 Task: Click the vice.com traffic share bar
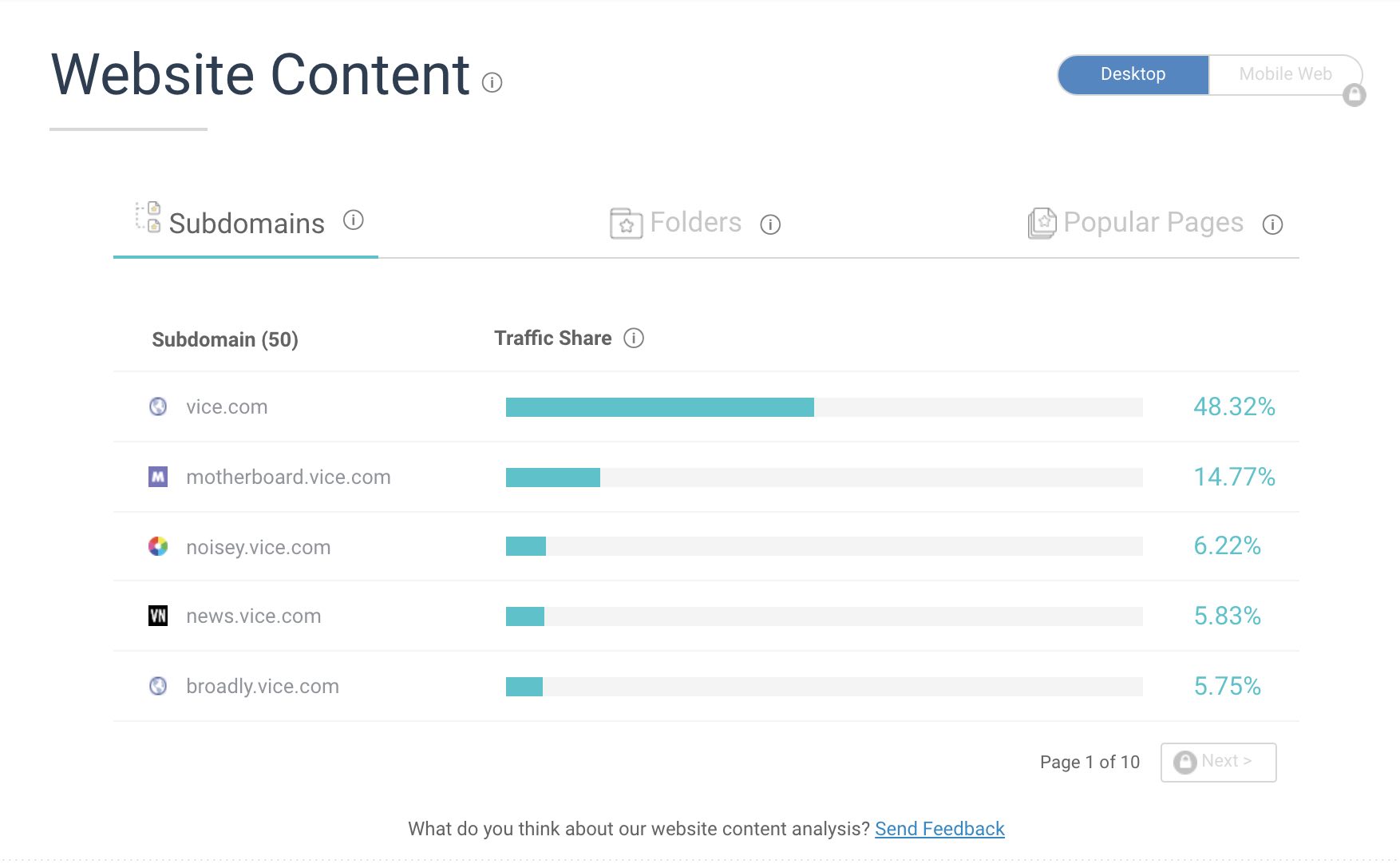[x=659, y=407]
